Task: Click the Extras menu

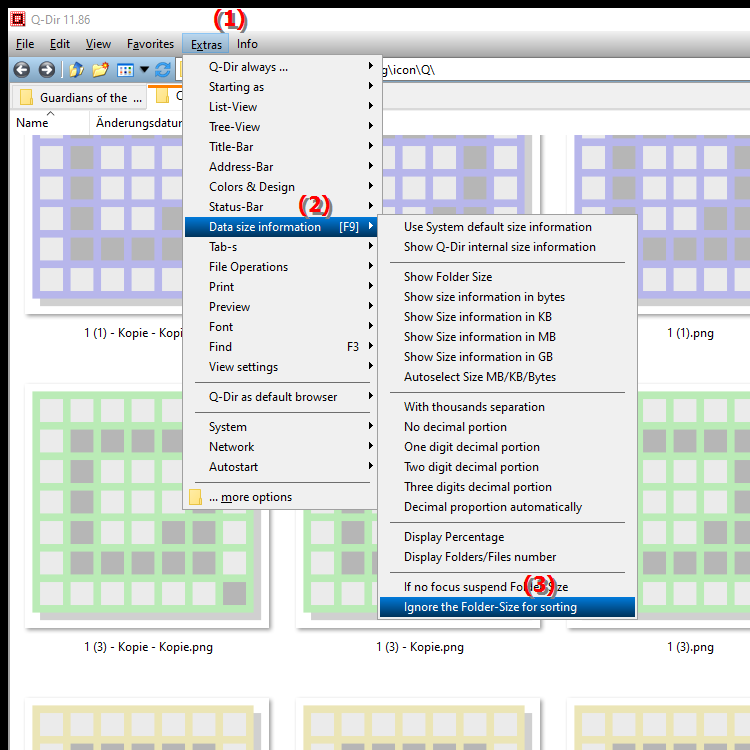Action: coord(206,44)
